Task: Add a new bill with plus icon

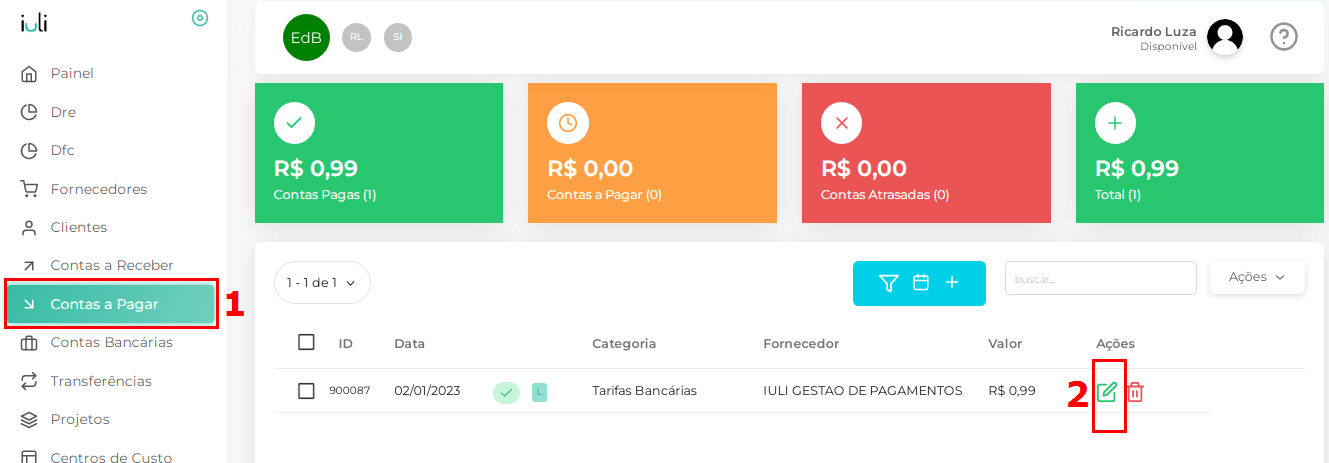Action: click(952, 283)
